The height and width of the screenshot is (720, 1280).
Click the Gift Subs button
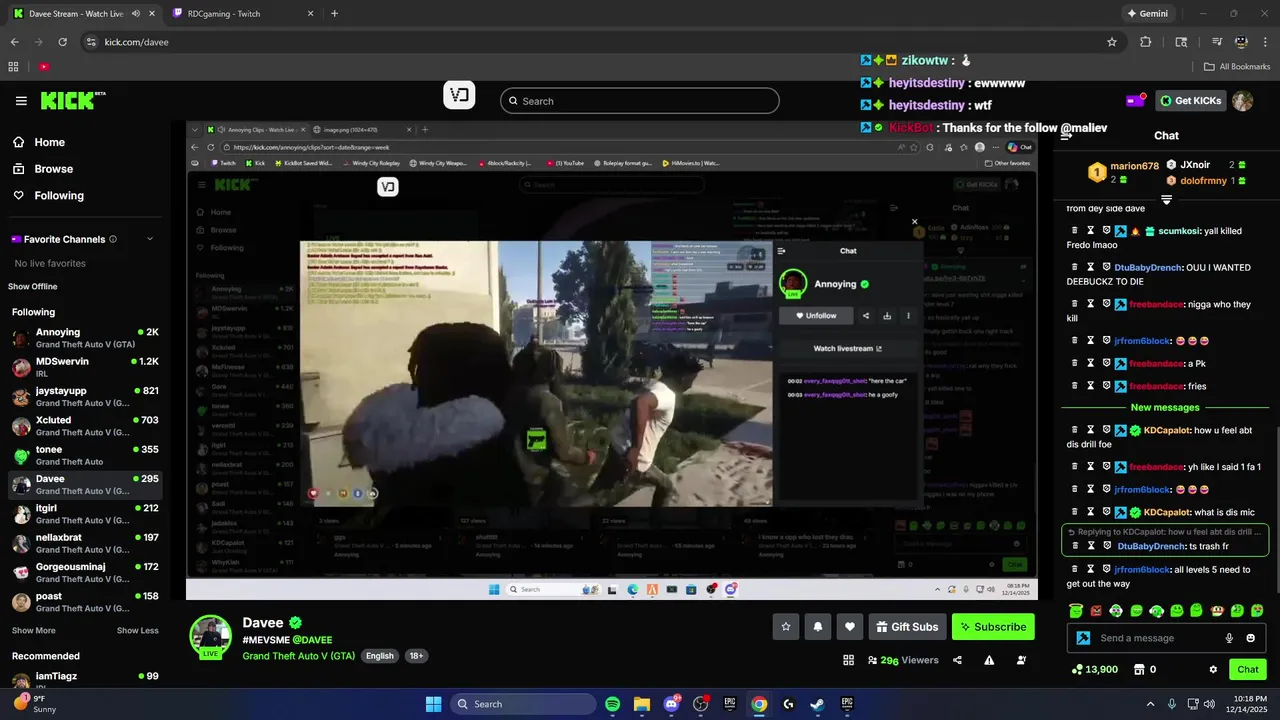click(908, 627)
